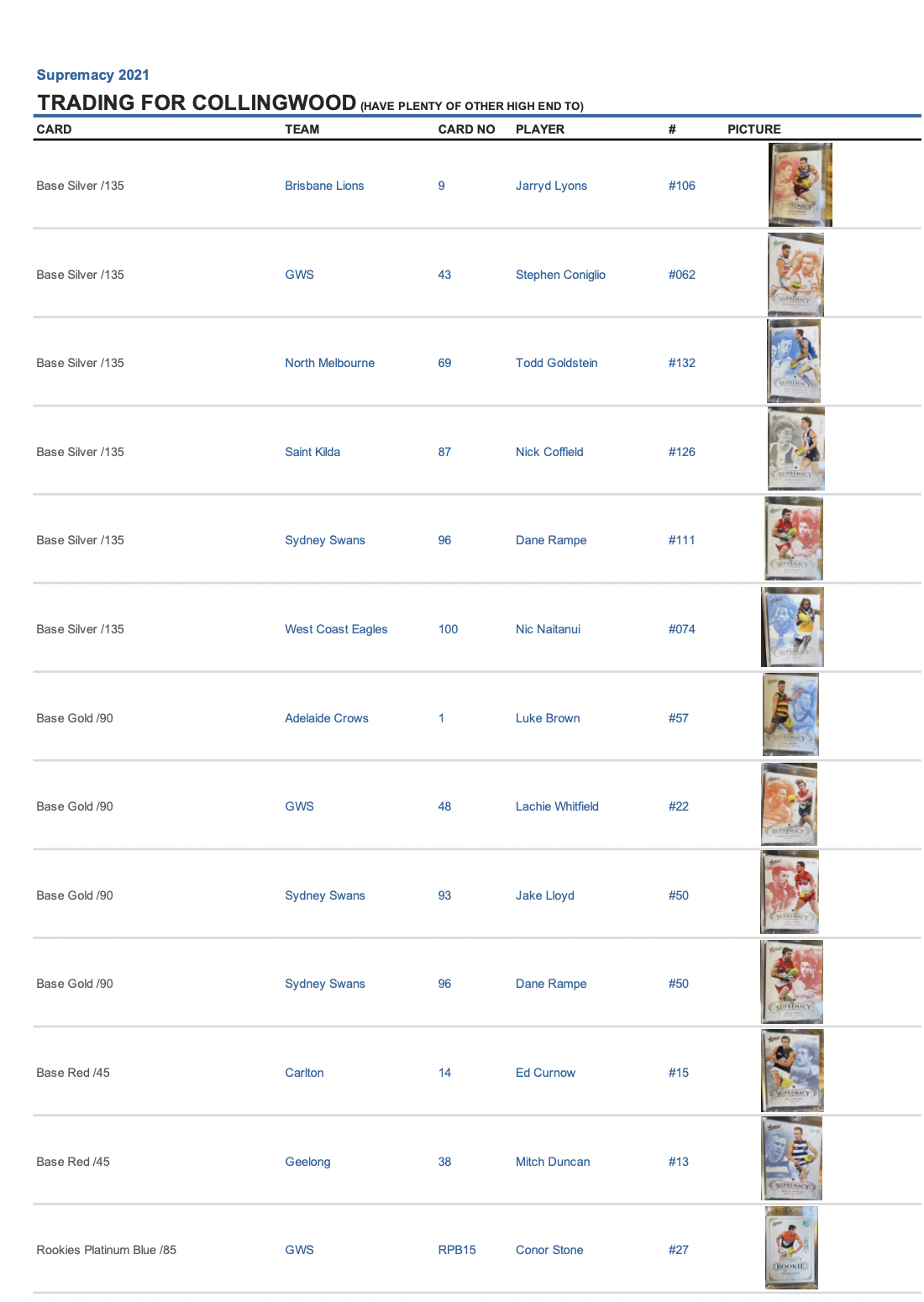Click serial number #074 for Naitanui
Screen dimensions: 924x1302
pos(682,629)
